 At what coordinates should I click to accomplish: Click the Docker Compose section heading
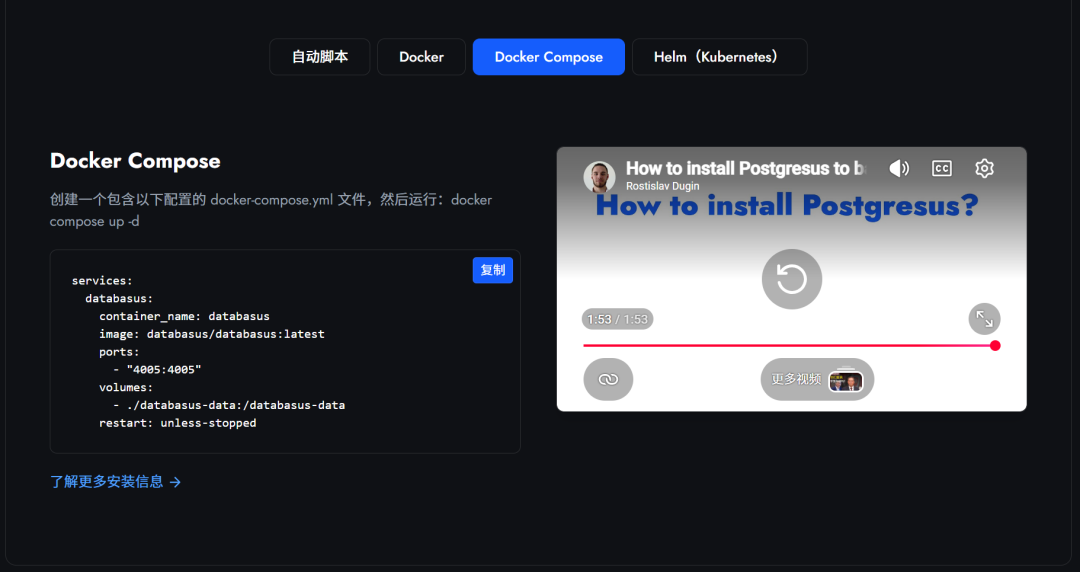tap(135, 161)
